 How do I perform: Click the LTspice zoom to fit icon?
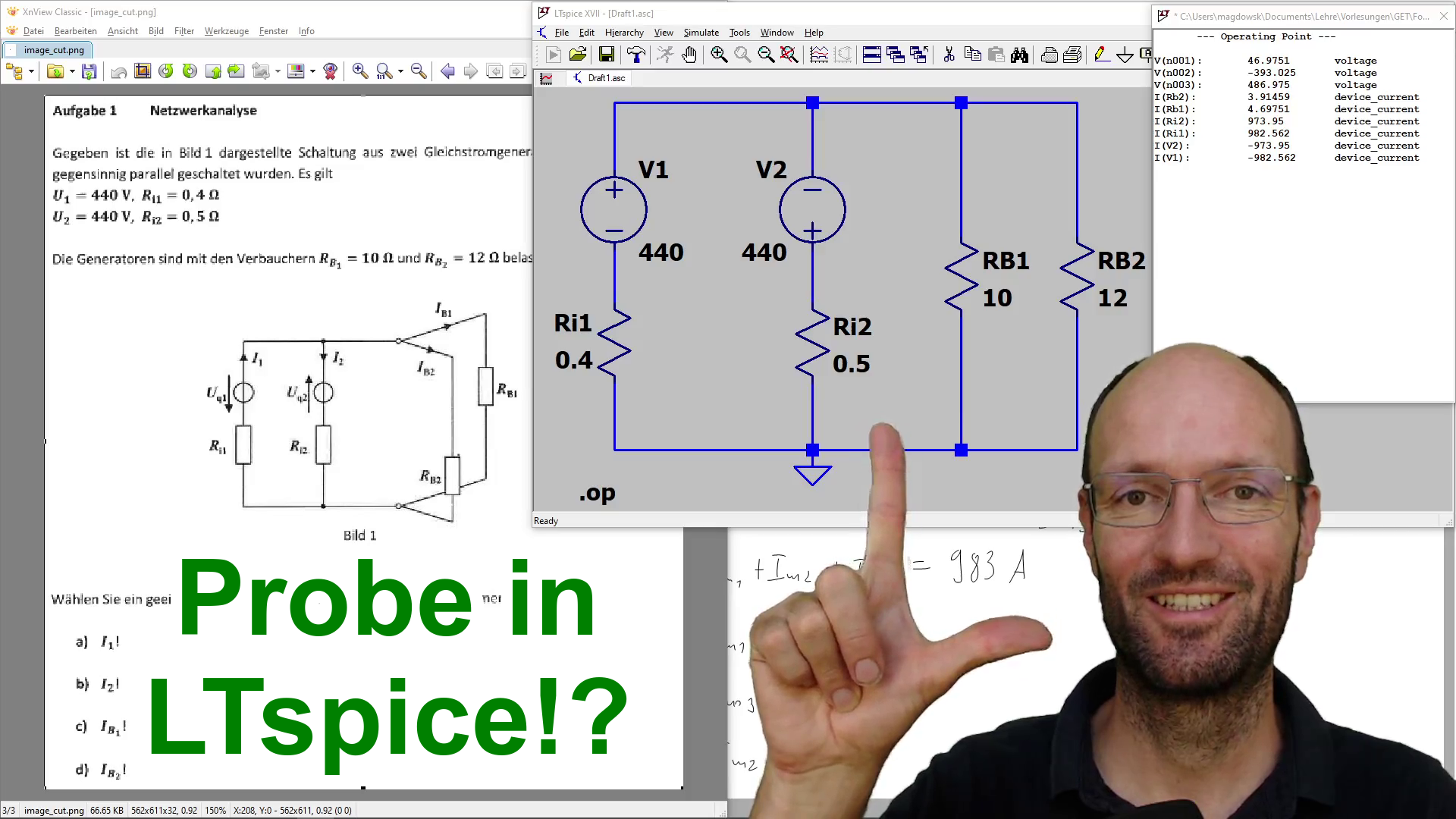coord(789,55)
